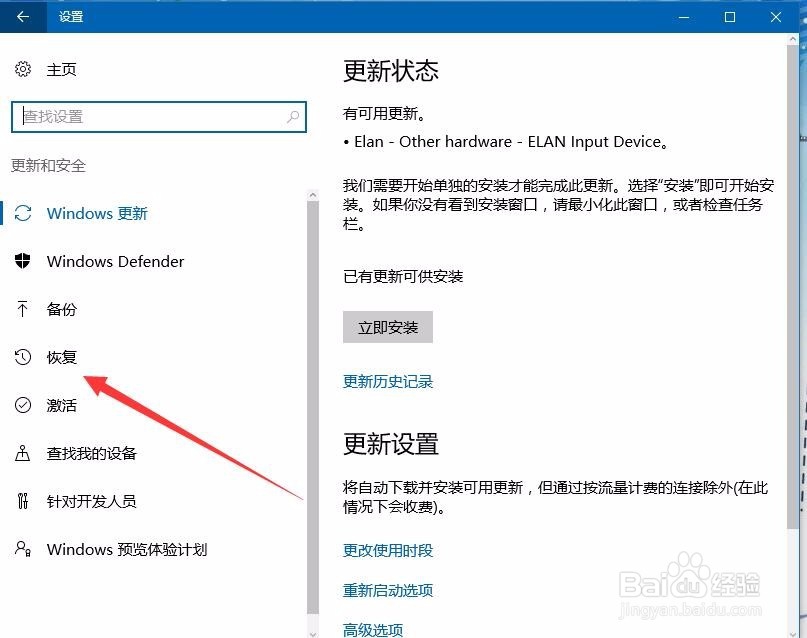
Task: Click the 恢复 history clock icon
Action: [22, 357]
